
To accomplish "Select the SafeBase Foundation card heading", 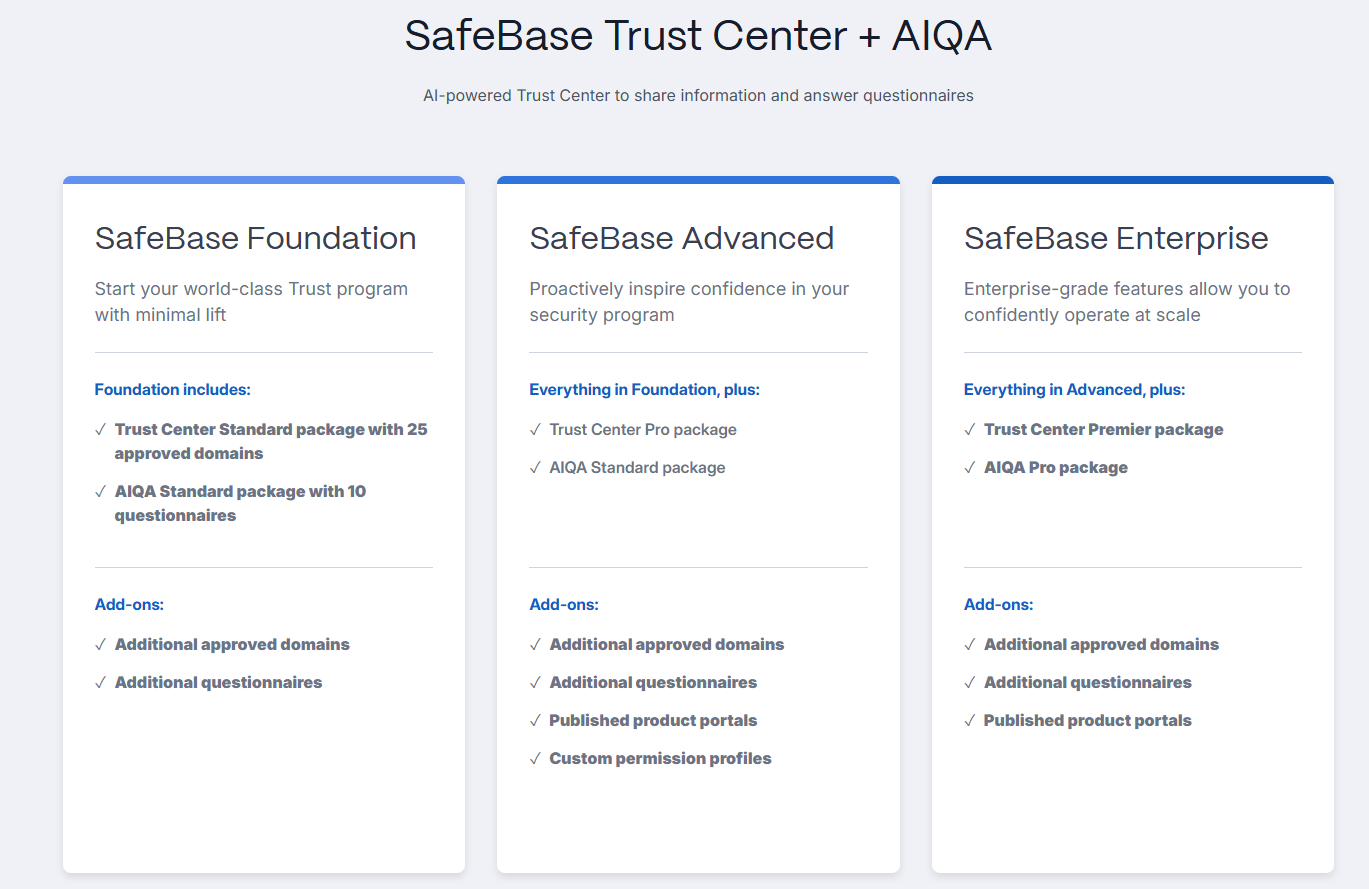I will [x=255, y=238].
